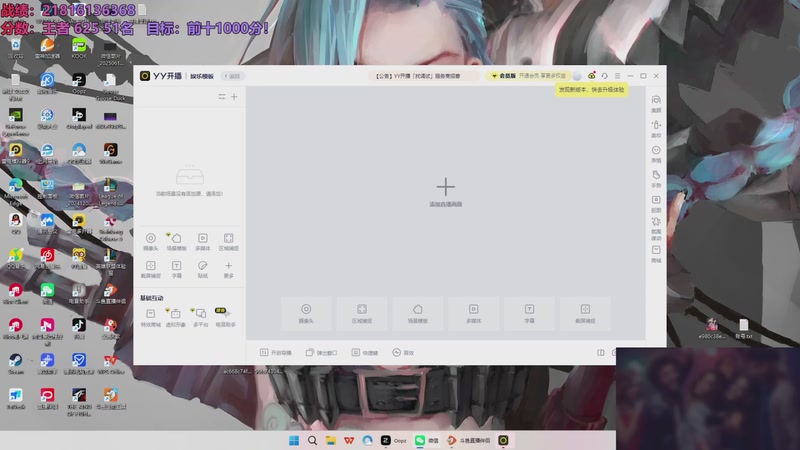Image resolution: width=800 pixels, height=450 pixels.
Task: Open customer service headset icon
Action: point(605,76)
